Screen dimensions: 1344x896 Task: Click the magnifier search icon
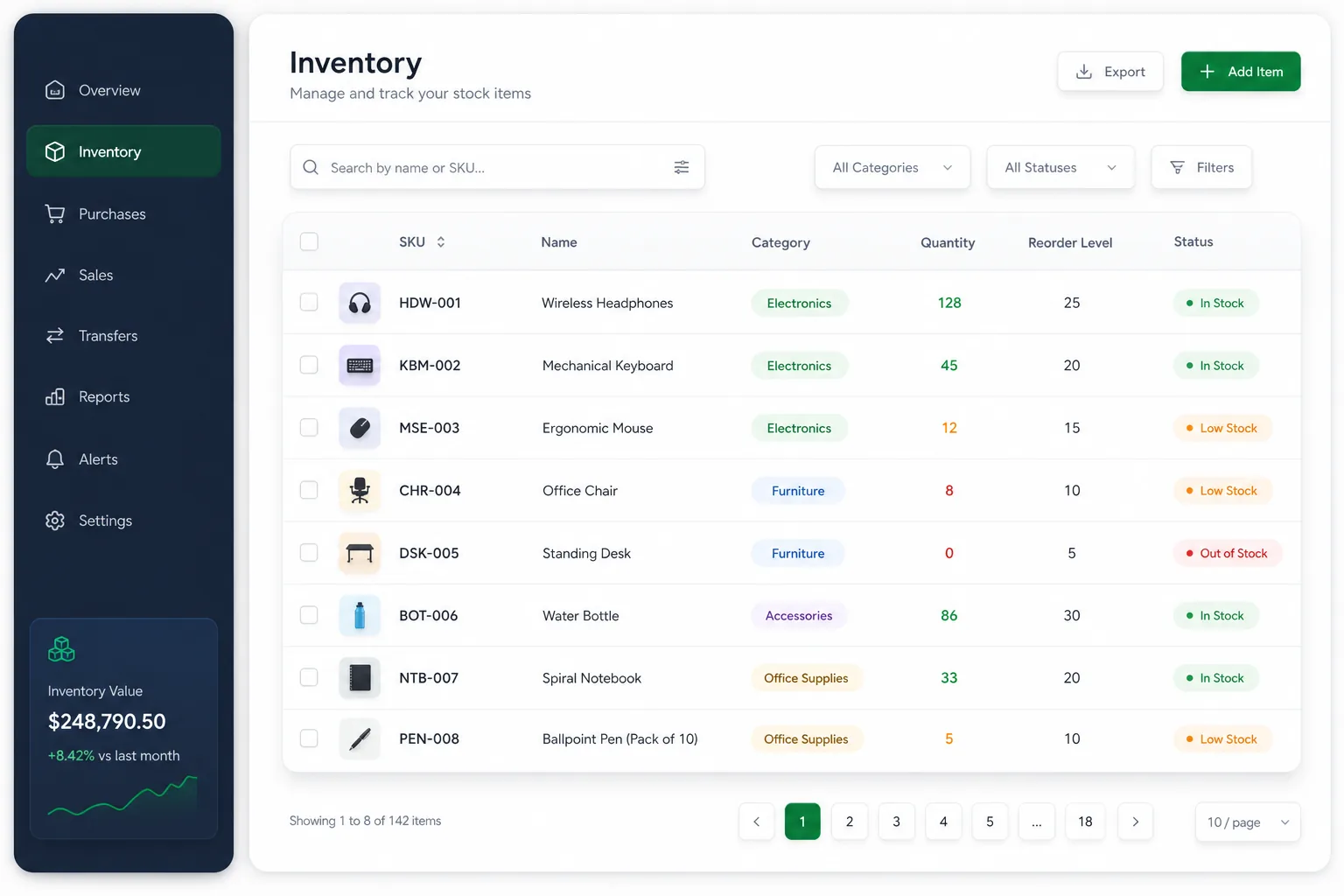(x=311, y=167)
